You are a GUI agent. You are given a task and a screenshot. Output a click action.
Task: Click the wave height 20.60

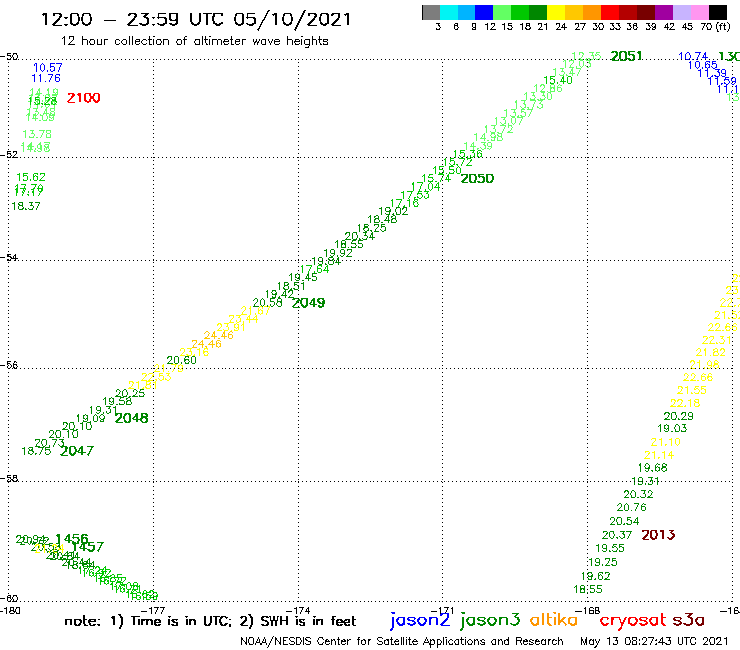[181, 360]
